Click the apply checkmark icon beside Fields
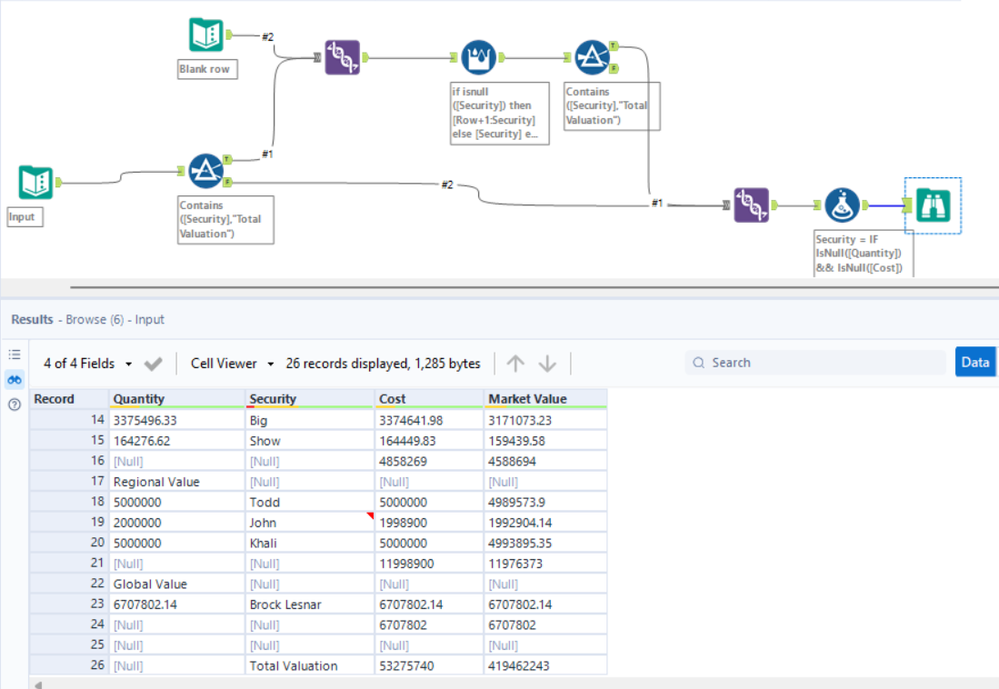Screen dimensions: 999x689 click(153, 364)
